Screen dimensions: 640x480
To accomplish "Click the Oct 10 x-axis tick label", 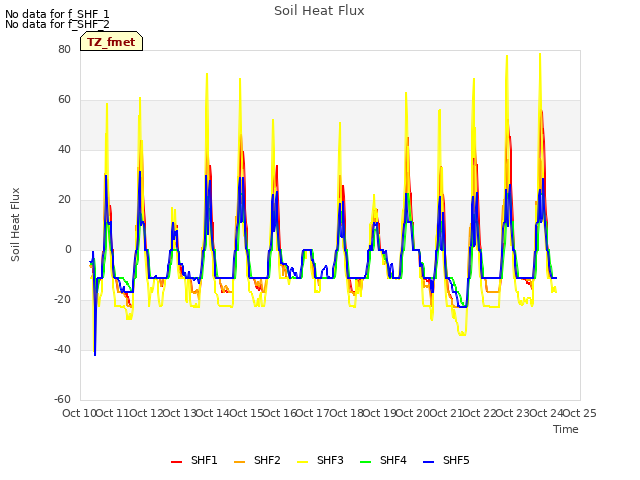I will point(79,413).
